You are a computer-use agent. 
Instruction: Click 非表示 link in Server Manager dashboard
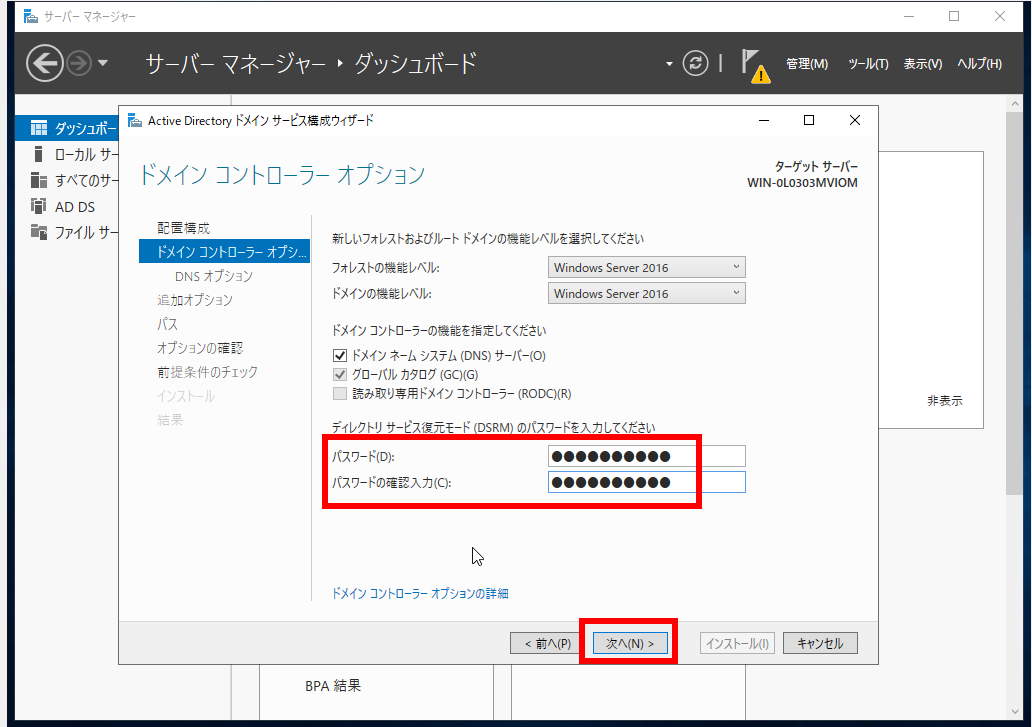pos(944,401)
